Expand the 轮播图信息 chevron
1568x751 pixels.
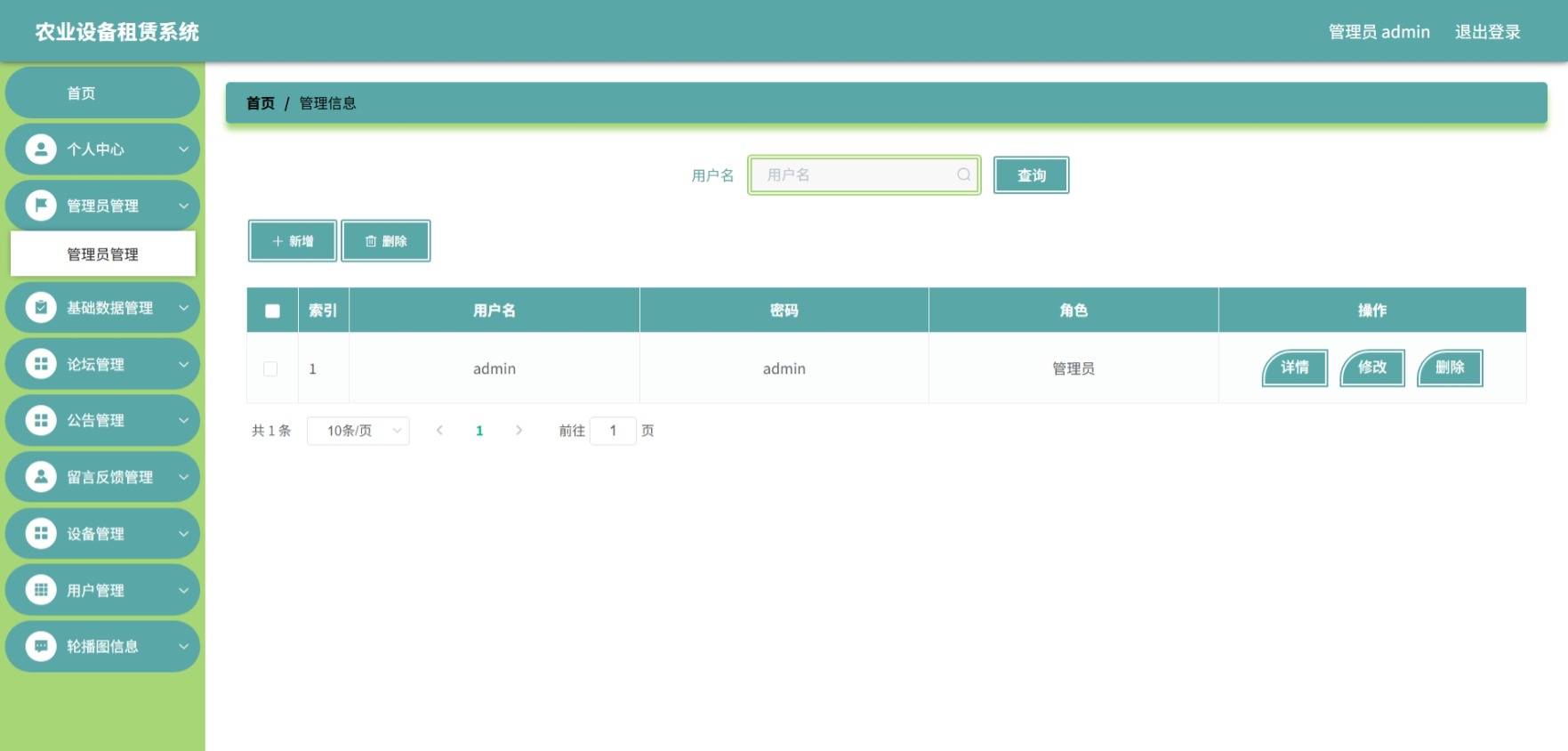[x=183, y=646]
